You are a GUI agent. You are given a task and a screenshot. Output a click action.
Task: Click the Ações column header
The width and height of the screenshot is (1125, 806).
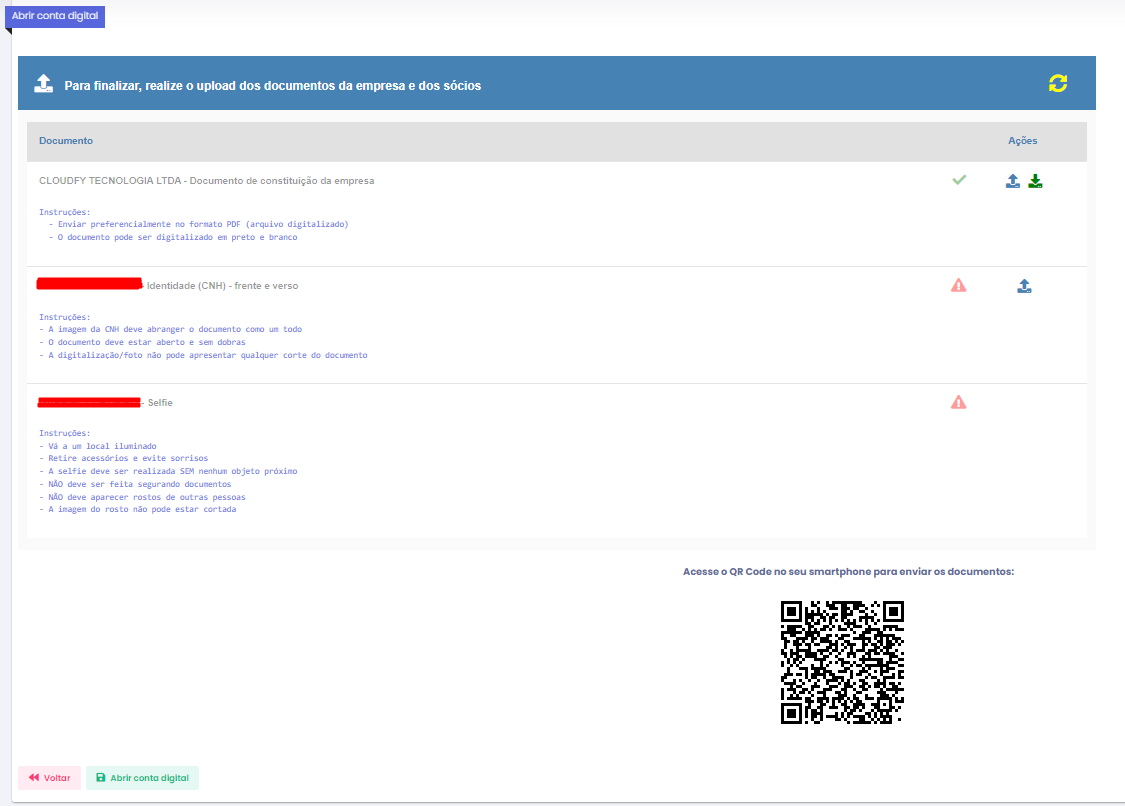pyautogui.click(x=1022, y=141)
